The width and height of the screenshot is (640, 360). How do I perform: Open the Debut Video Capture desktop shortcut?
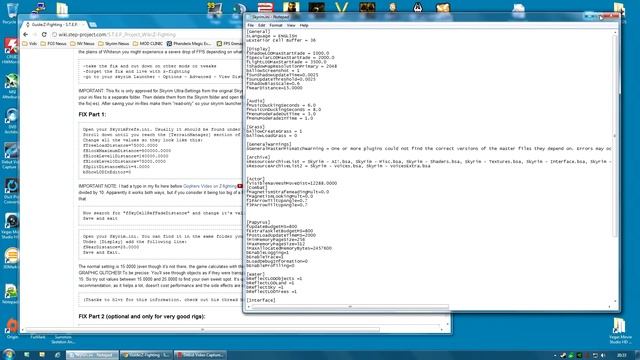pyautogui.click(x=11, y=156)
